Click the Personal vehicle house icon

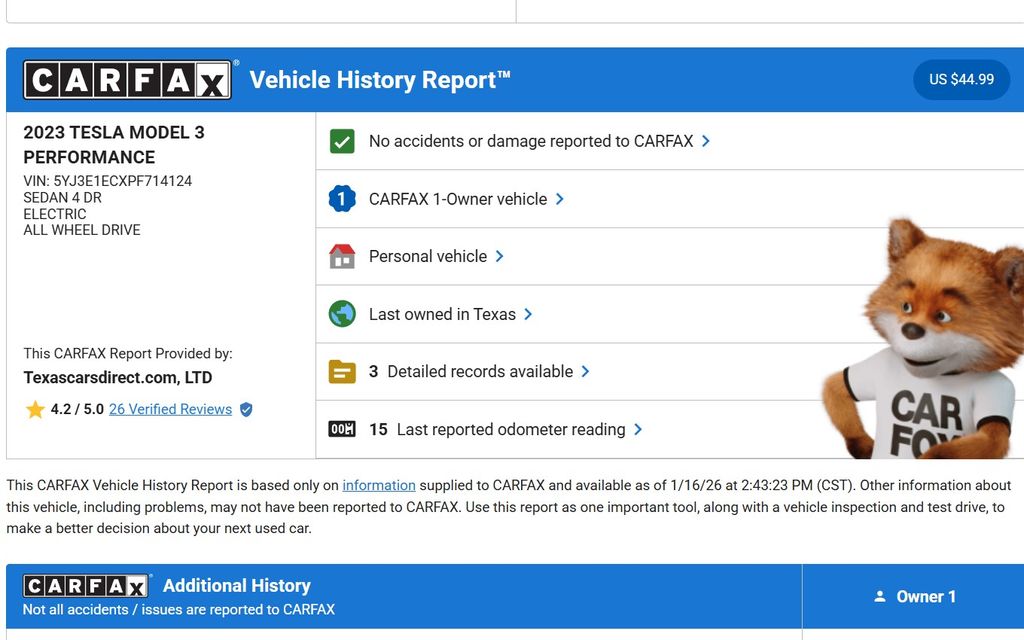pyautogui.click(x=342, y=257)
